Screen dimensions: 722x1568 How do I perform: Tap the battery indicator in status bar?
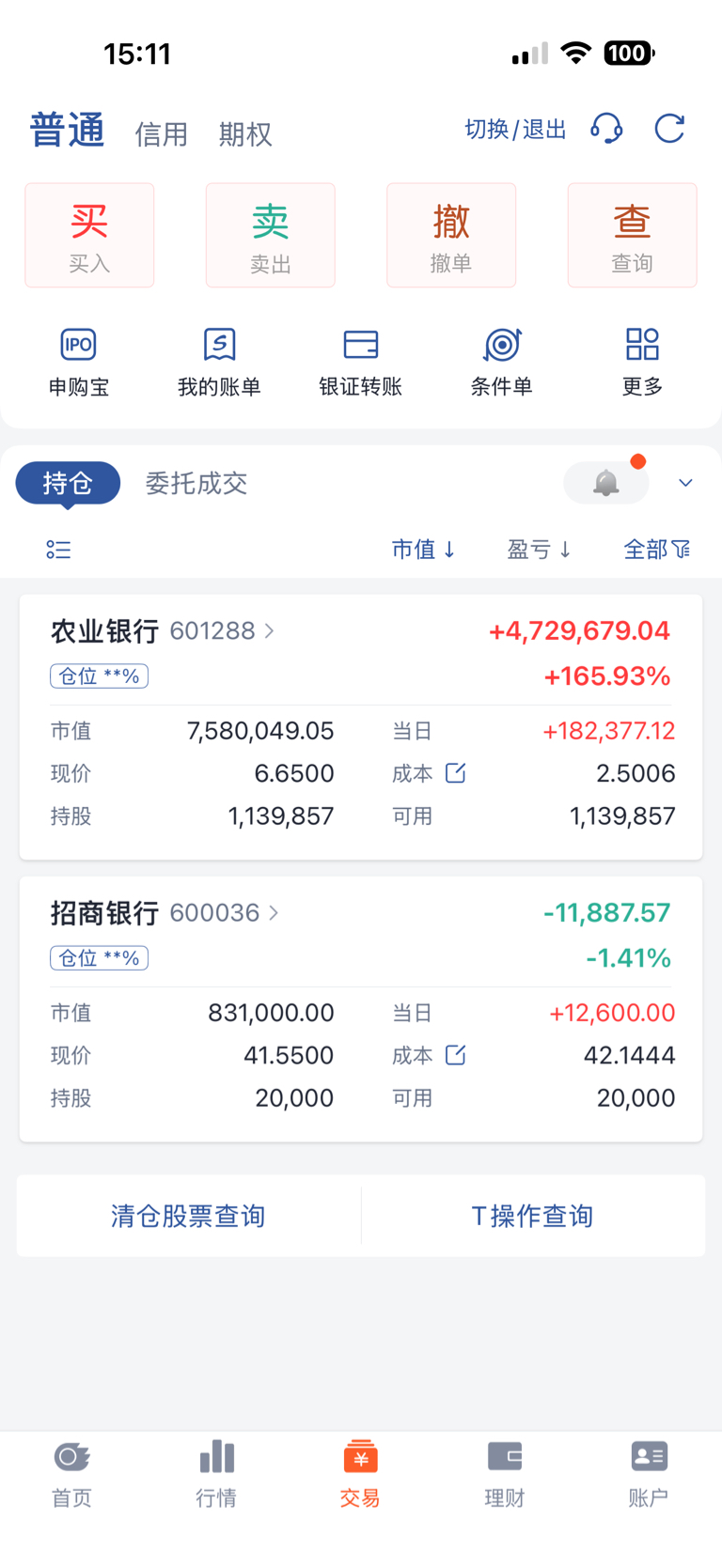(629, 54)
